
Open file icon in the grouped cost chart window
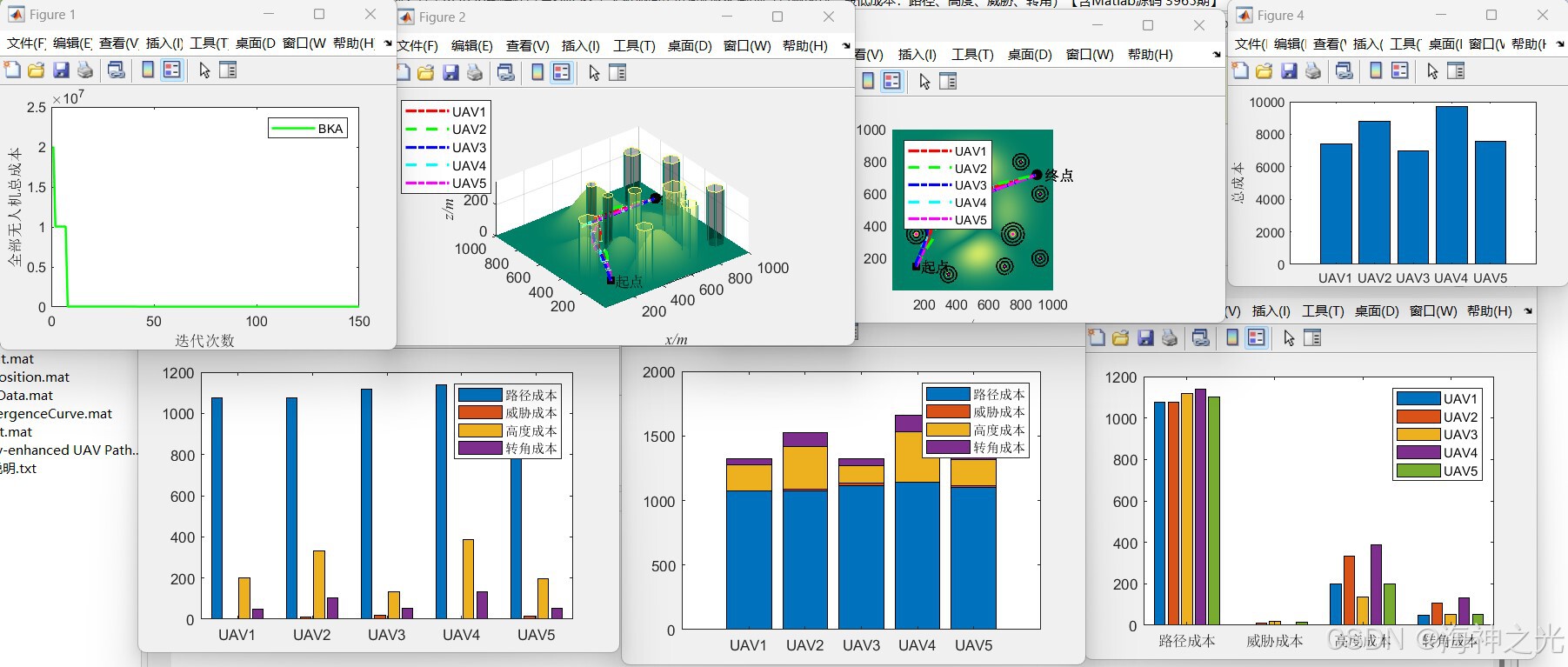1120,337
